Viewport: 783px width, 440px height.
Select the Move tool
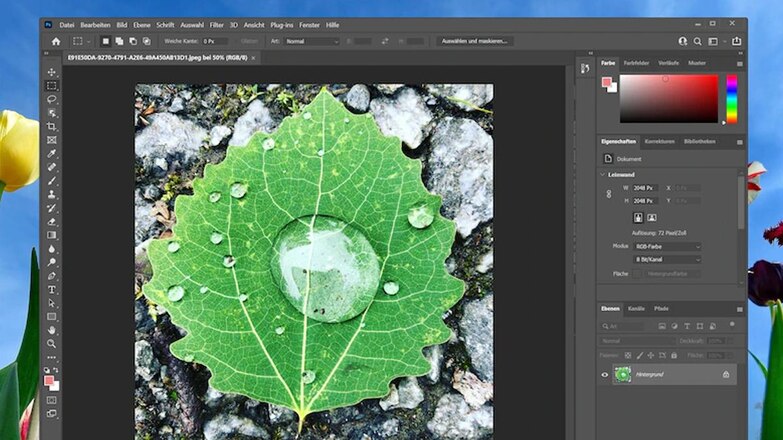[52, 72]
